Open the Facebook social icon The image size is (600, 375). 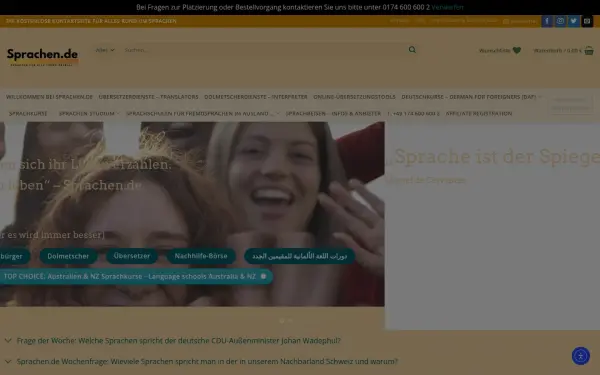pos(547,21)
